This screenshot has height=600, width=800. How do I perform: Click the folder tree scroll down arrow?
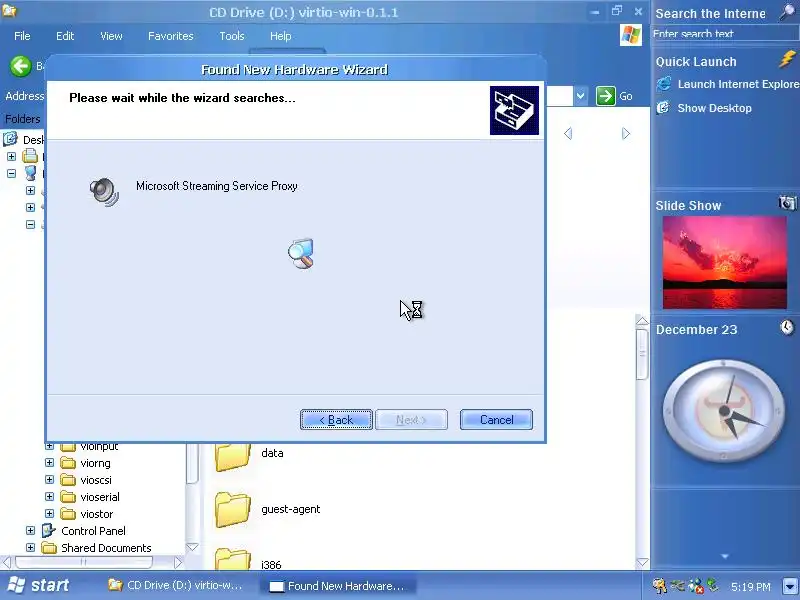tap(192, 547)
